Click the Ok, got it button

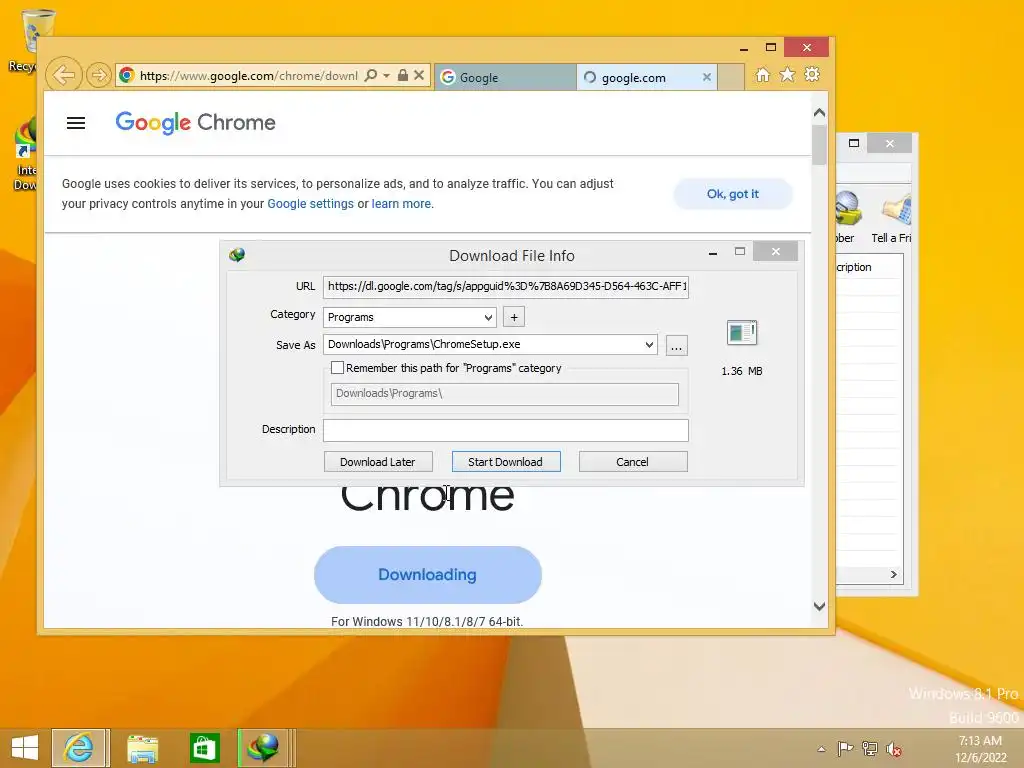click(x=733, y=194)
